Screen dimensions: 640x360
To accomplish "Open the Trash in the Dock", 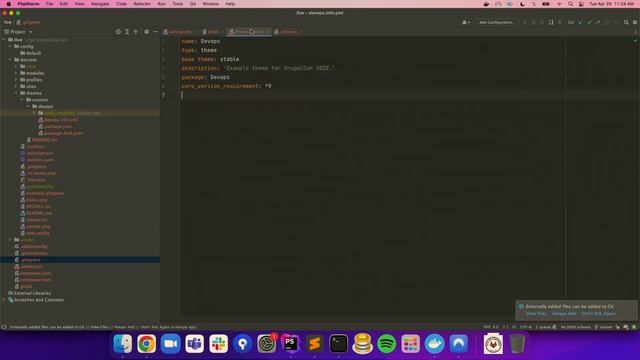I will tap(517, 344).
